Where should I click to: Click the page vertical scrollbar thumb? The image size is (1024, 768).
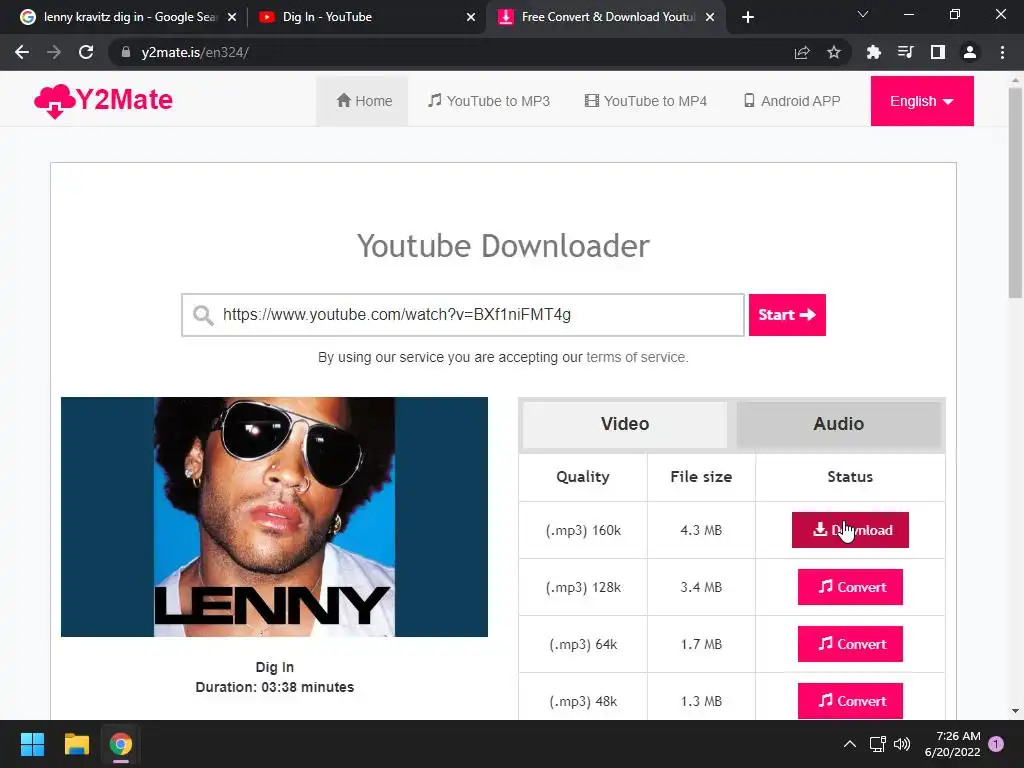tap(1015, 193)
